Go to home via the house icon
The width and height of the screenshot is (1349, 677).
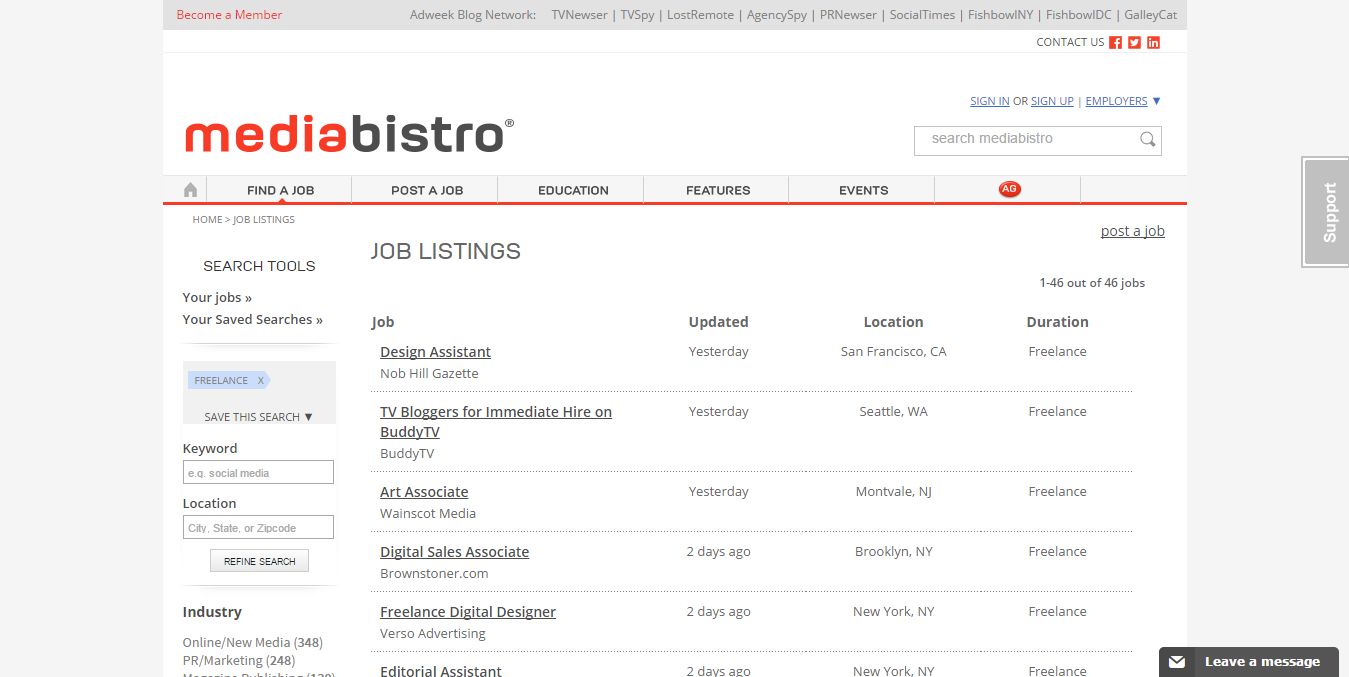tap(190, 190)
